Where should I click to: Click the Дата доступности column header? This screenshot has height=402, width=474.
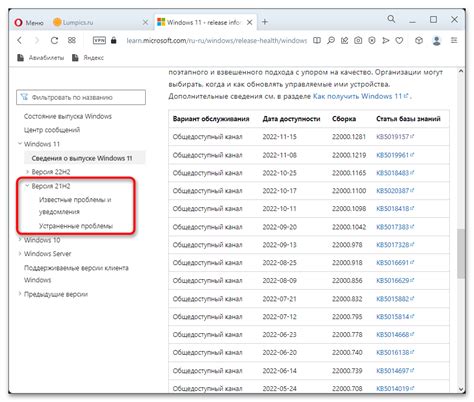[291, 119]
